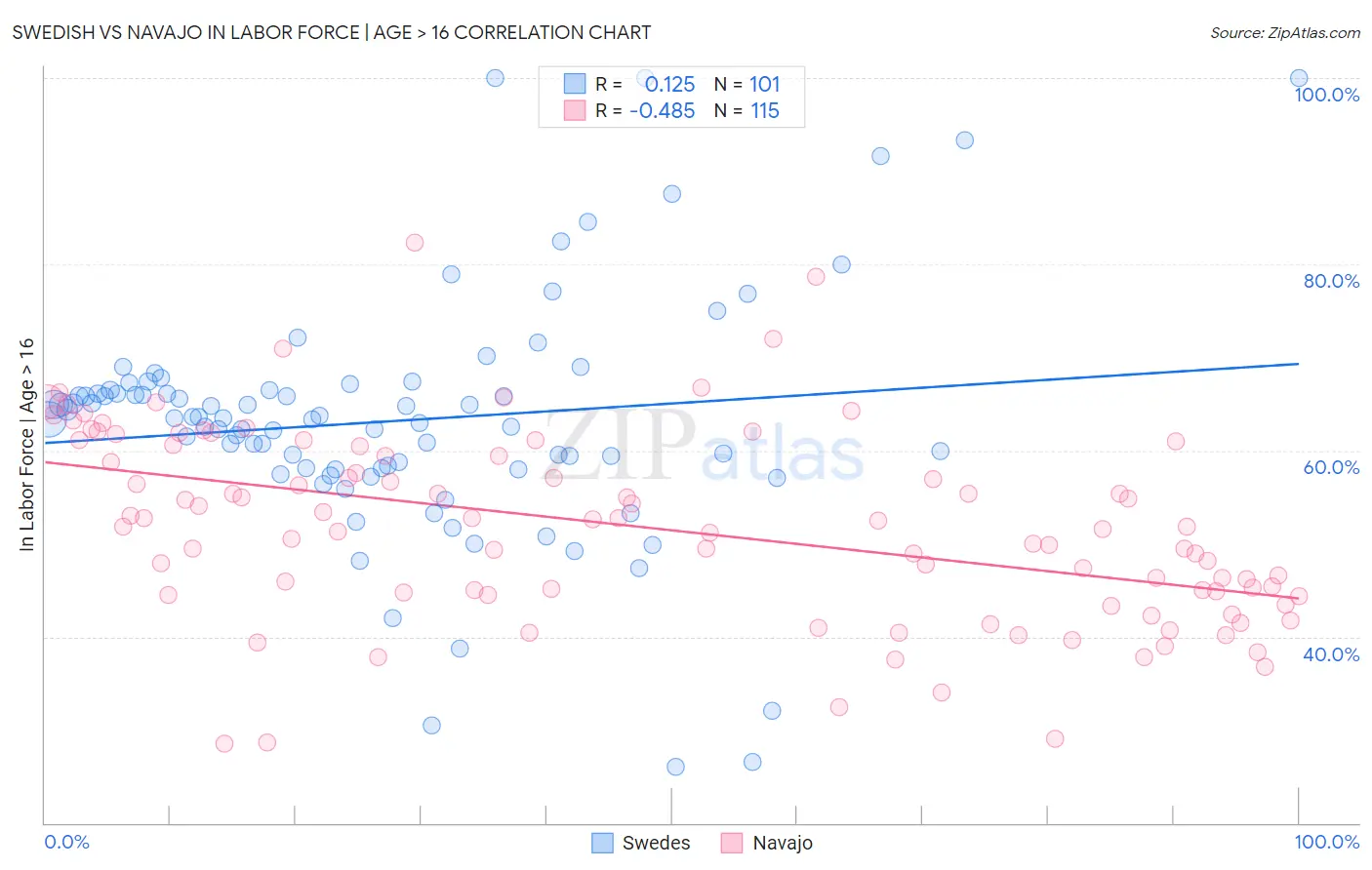Open the ZipAtlas.com source link
The height and width of the screenshot is (870, 1372).
click(1285, 32)
